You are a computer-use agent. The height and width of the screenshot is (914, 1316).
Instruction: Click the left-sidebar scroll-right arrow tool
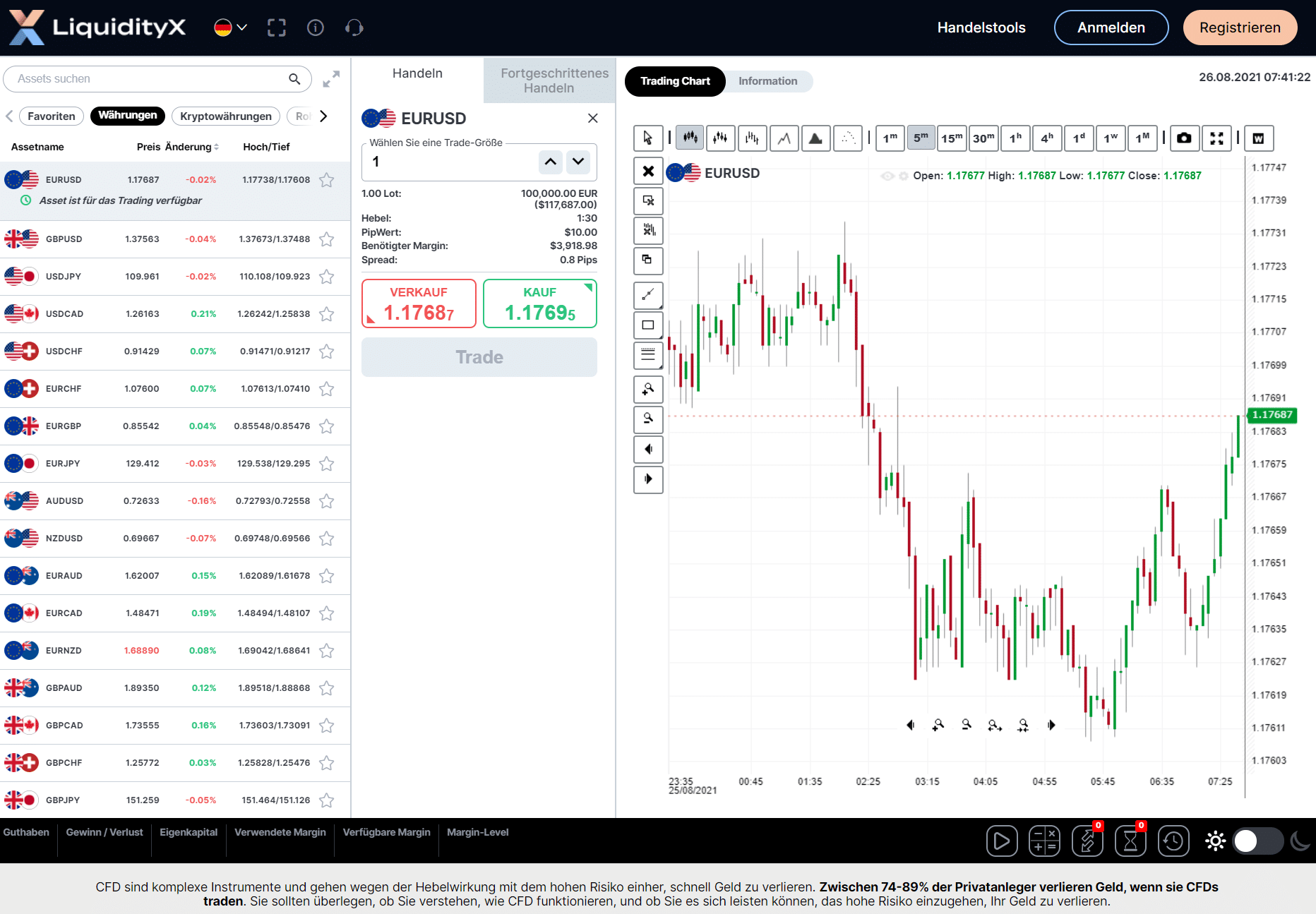pos(648,479)
